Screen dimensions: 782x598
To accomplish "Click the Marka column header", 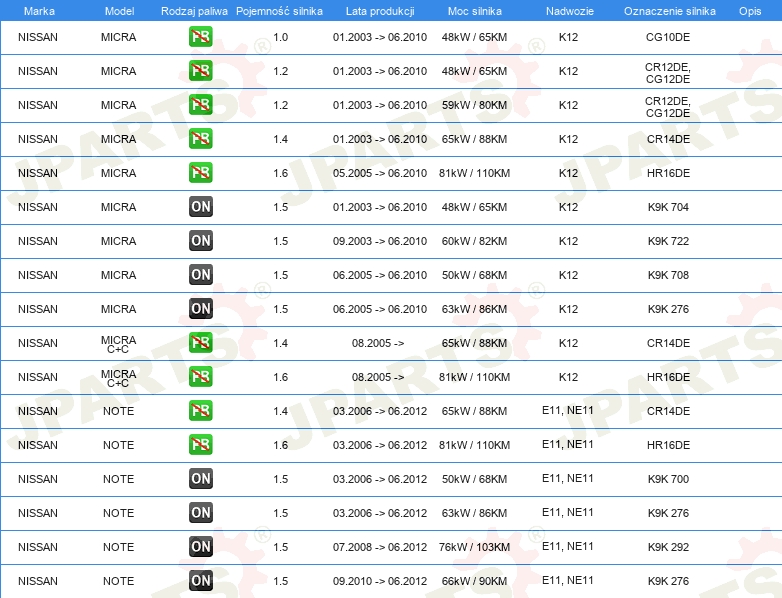I will click(39, 11).
